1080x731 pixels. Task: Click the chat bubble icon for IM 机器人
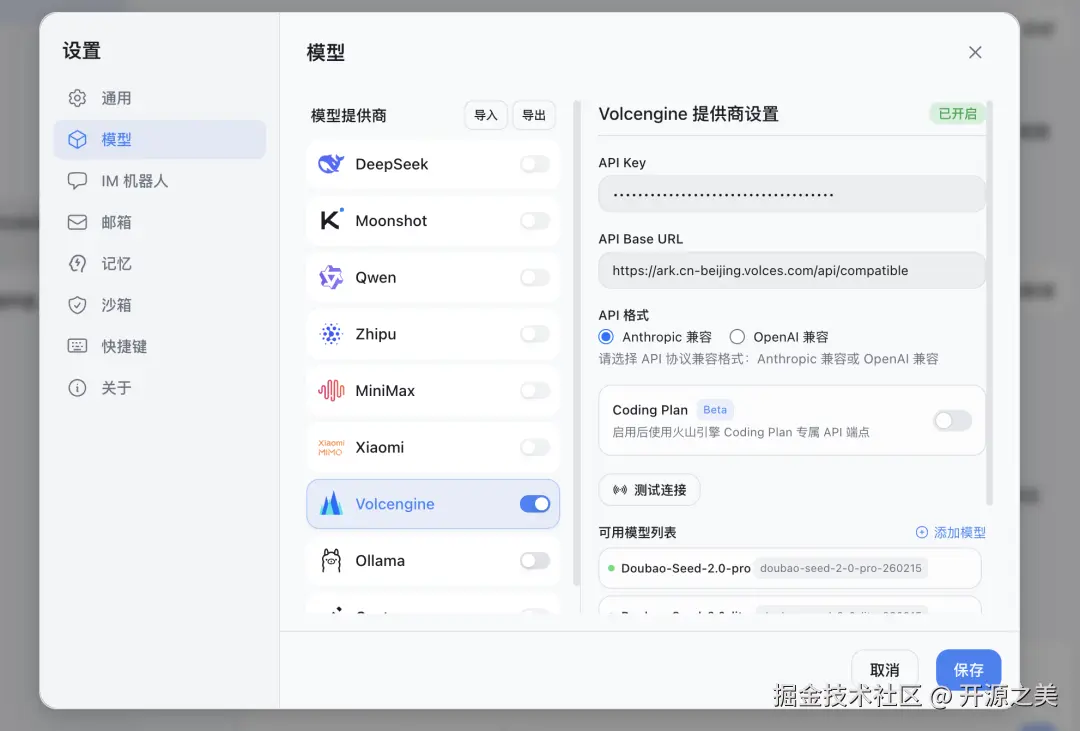click(77, 181)
